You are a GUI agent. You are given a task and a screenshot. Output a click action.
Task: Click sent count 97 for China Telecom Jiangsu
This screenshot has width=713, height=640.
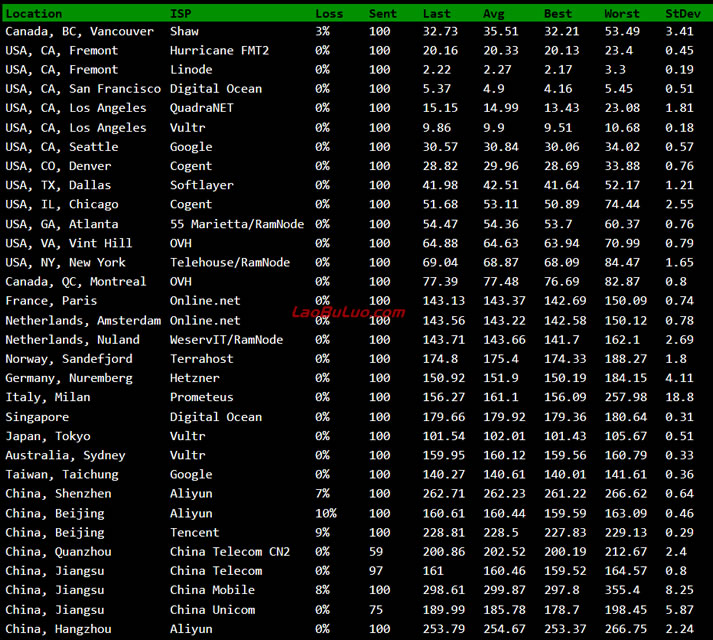(x=376, y=570)
